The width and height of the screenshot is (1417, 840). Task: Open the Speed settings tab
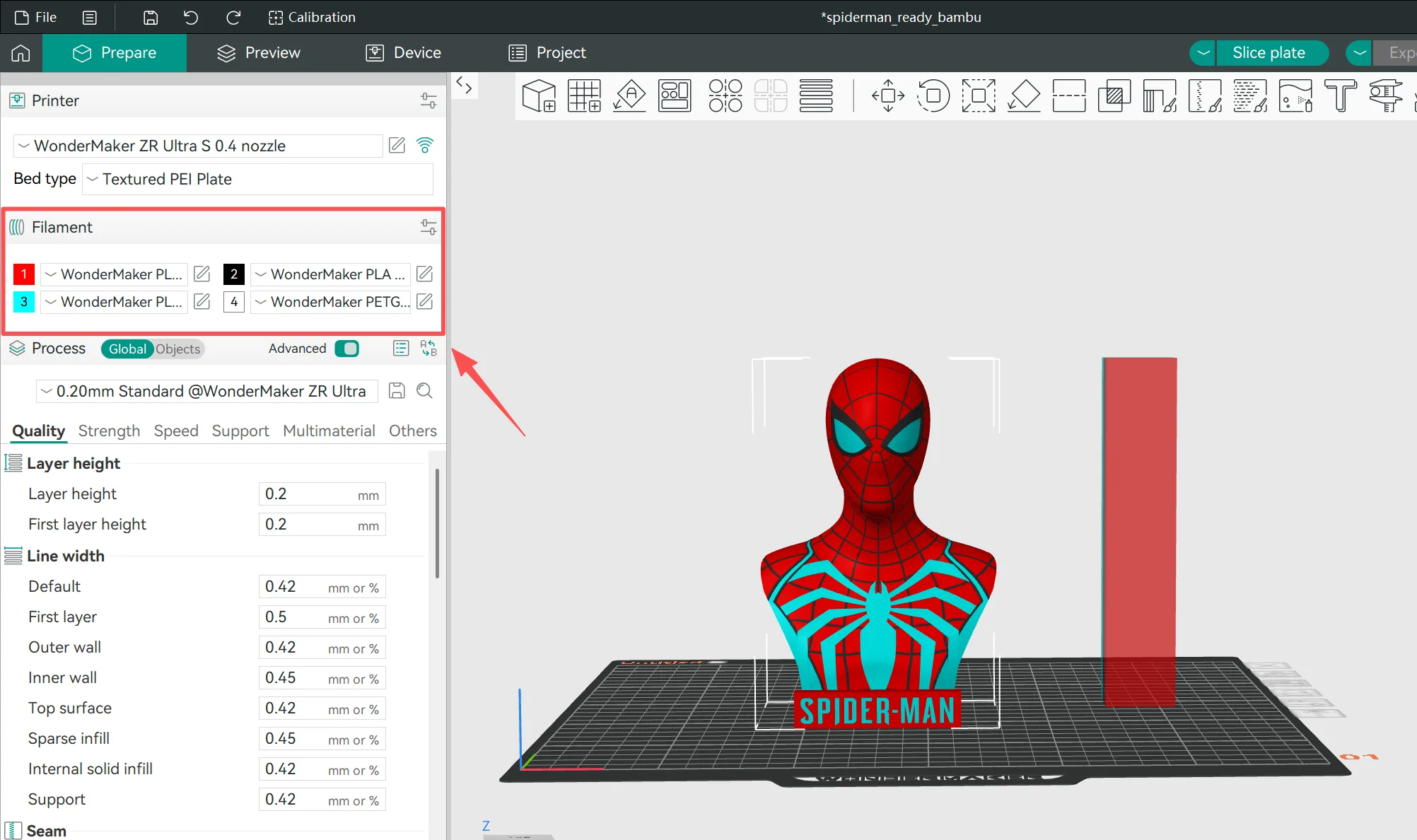pyautogui.click(x=176, y=431)
